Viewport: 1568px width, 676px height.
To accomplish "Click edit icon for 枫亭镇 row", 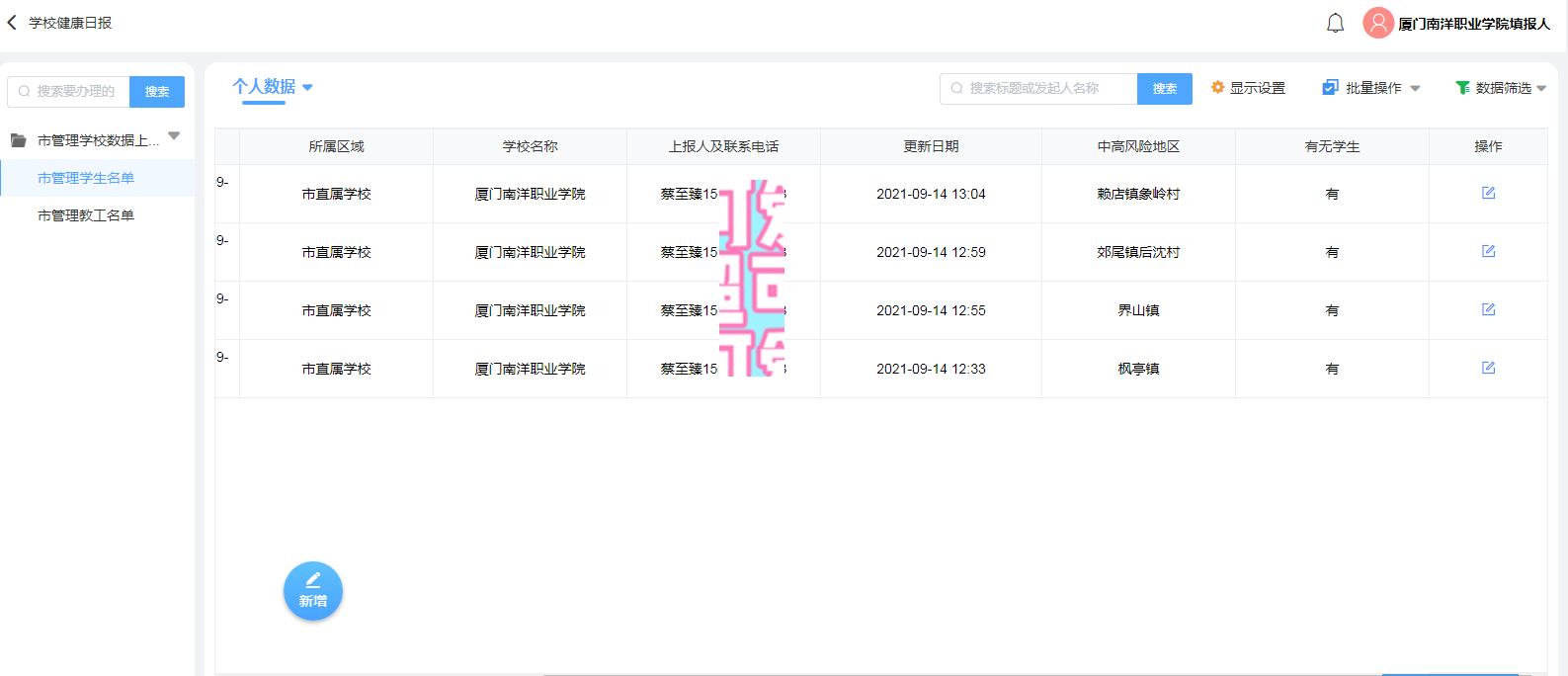I will tap(1488, 368).
